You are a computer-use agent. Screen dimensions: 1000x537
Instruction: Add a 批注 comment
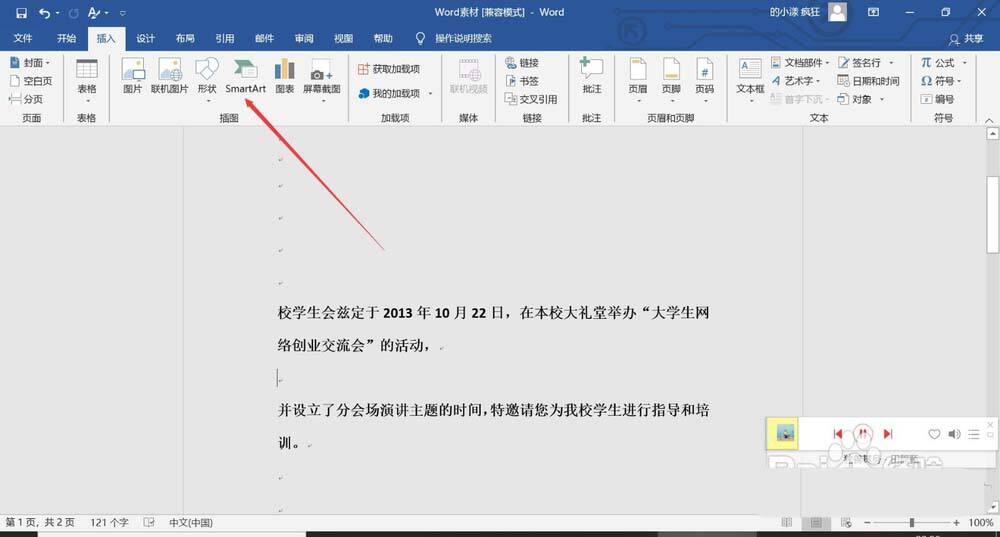(591, 77)
